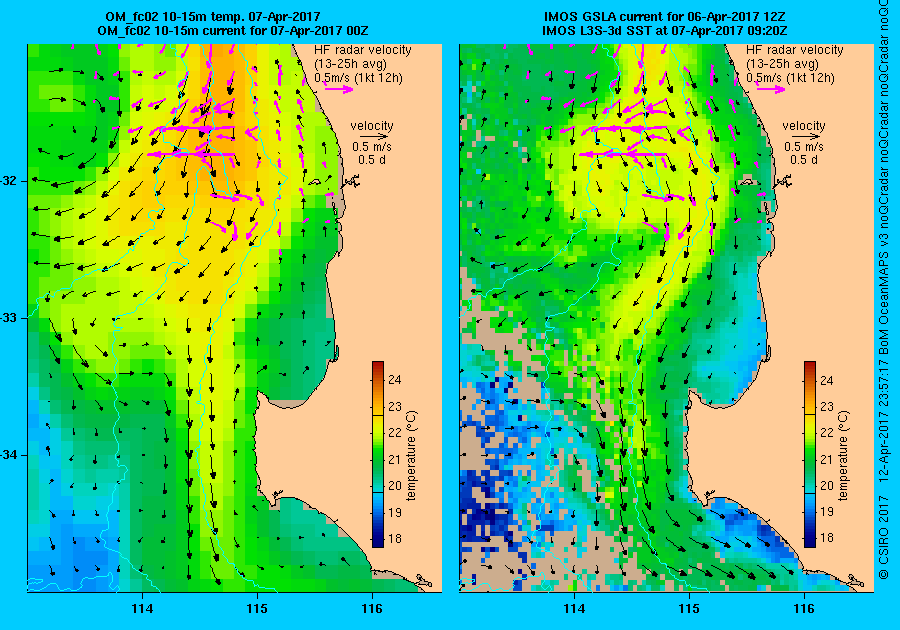
Task: Click the left map temperature color bar
Action: (x=378, y=454)
